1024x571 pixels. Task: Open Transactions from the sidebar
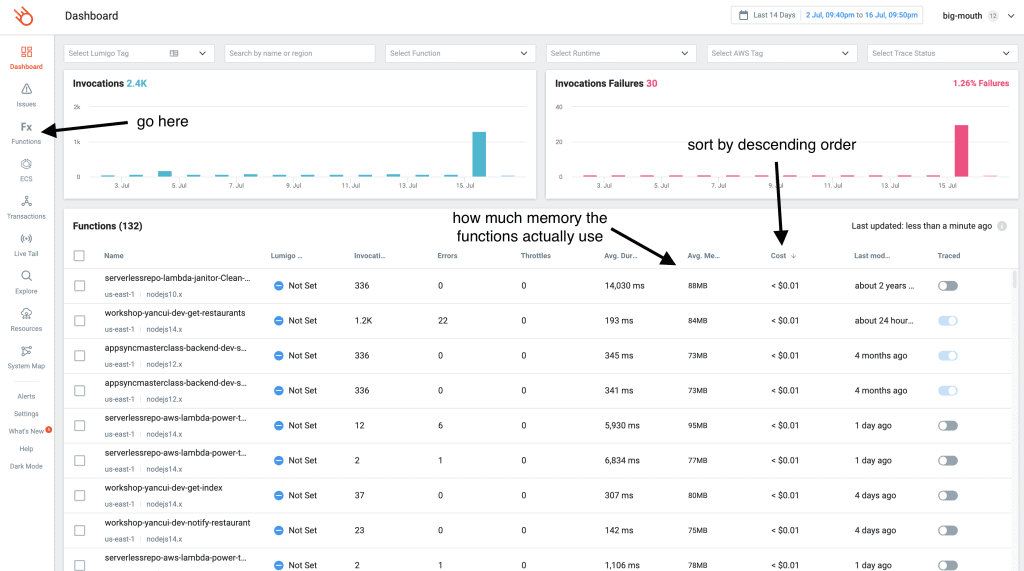26,207
